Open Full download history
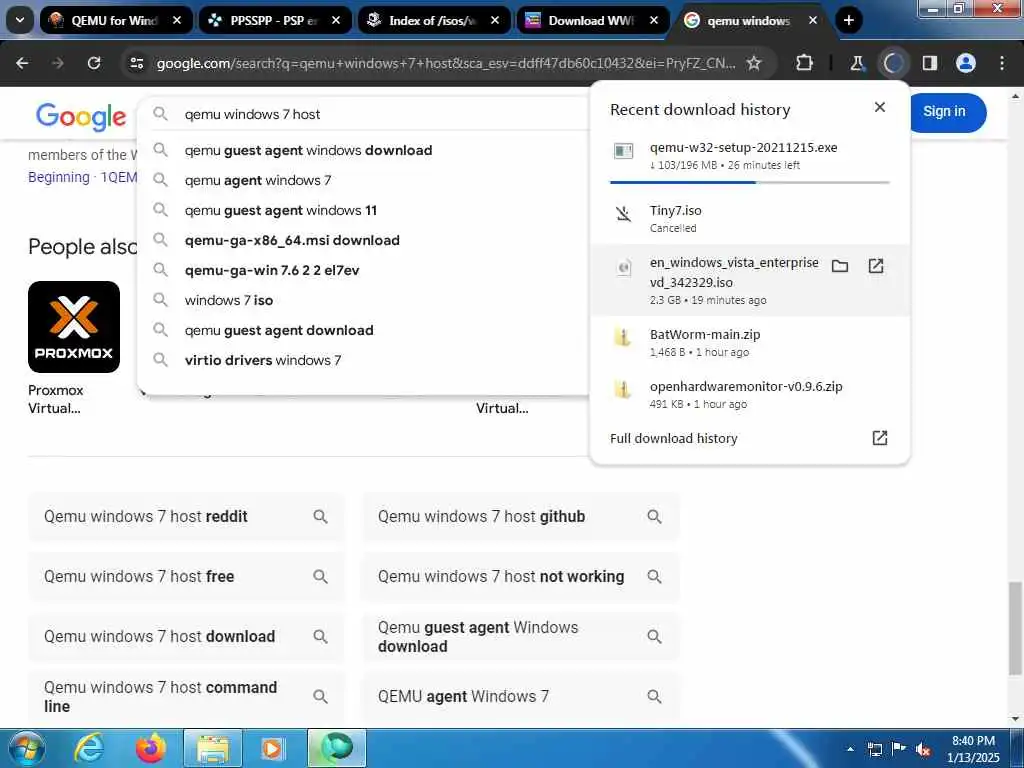 [x=749, y=438]
